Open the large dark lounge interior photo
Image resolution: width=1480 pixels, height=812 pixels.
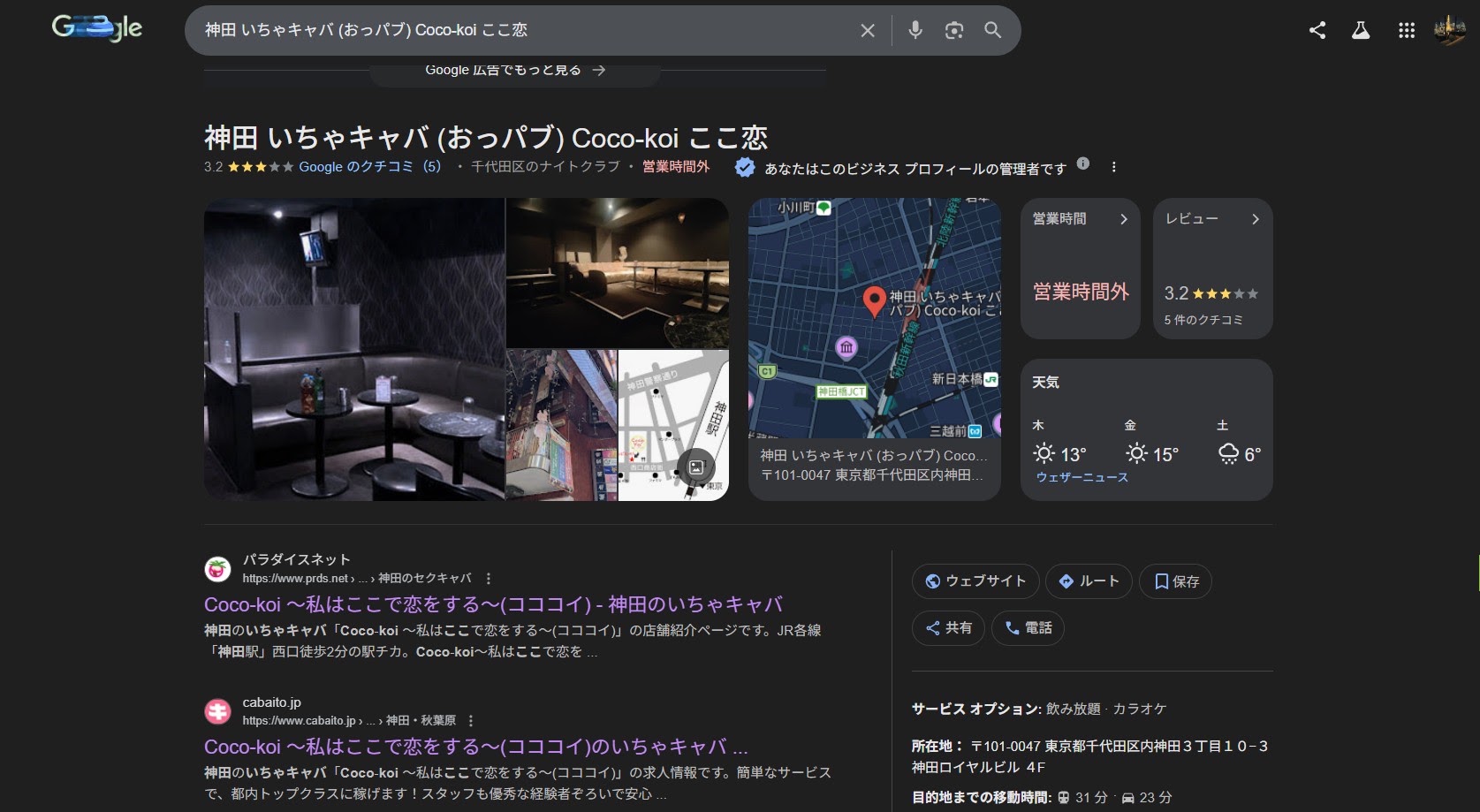tap(354, 349)
